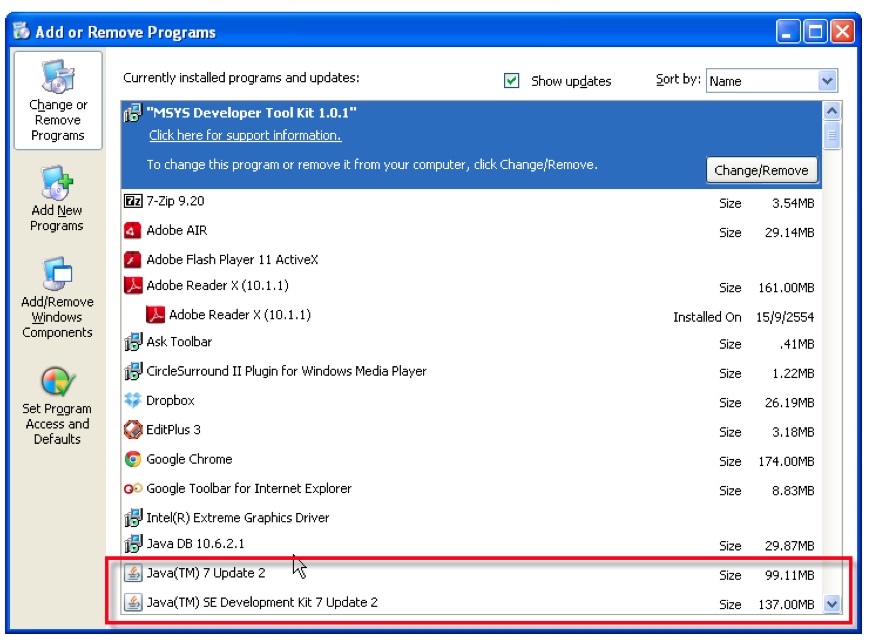Open Add/Remove Windows Components icon
The image size is (870, 642).
[x=58, y=273]
